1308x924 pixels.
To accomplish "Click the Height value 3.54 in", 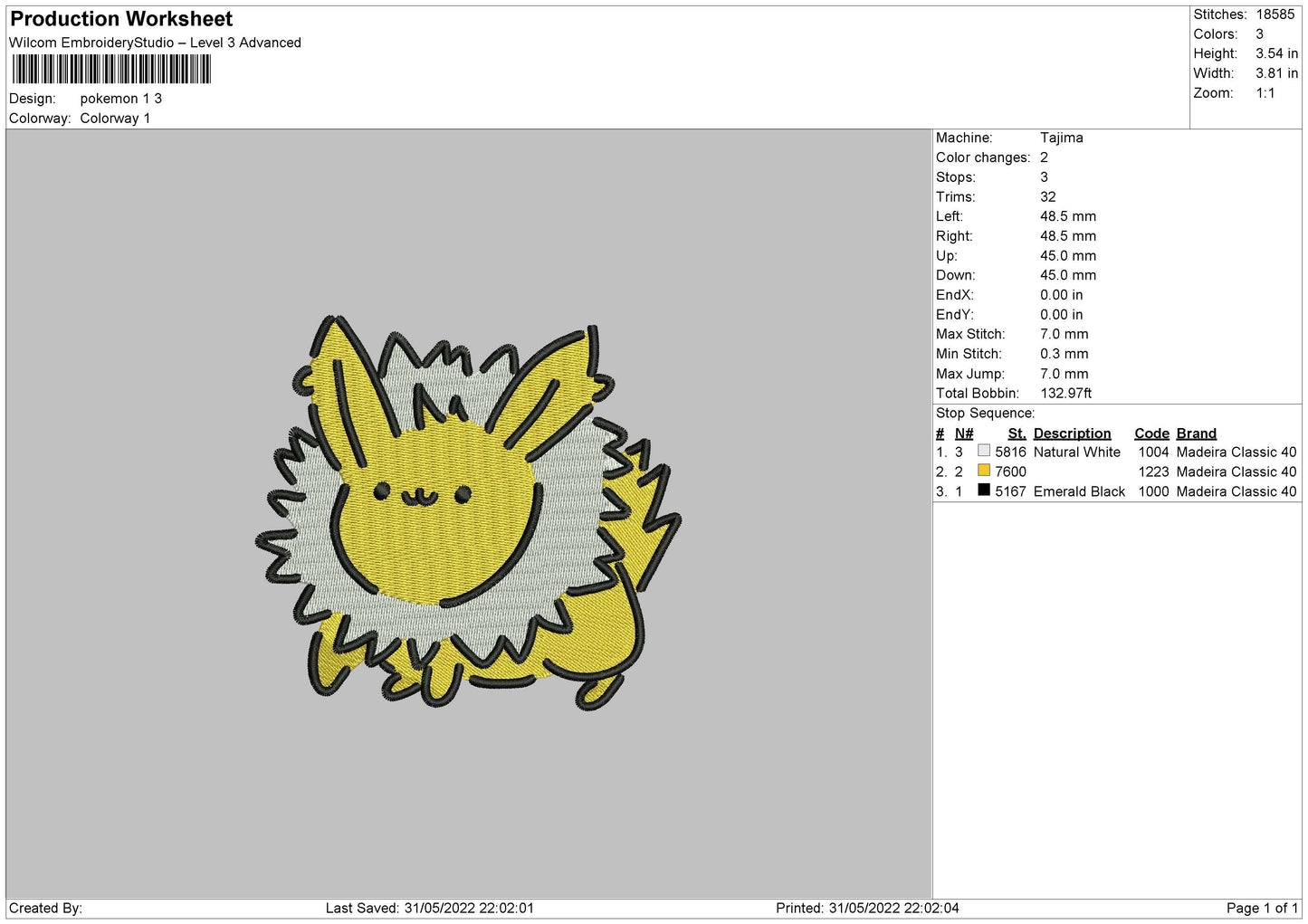I will coord(1276,53).
